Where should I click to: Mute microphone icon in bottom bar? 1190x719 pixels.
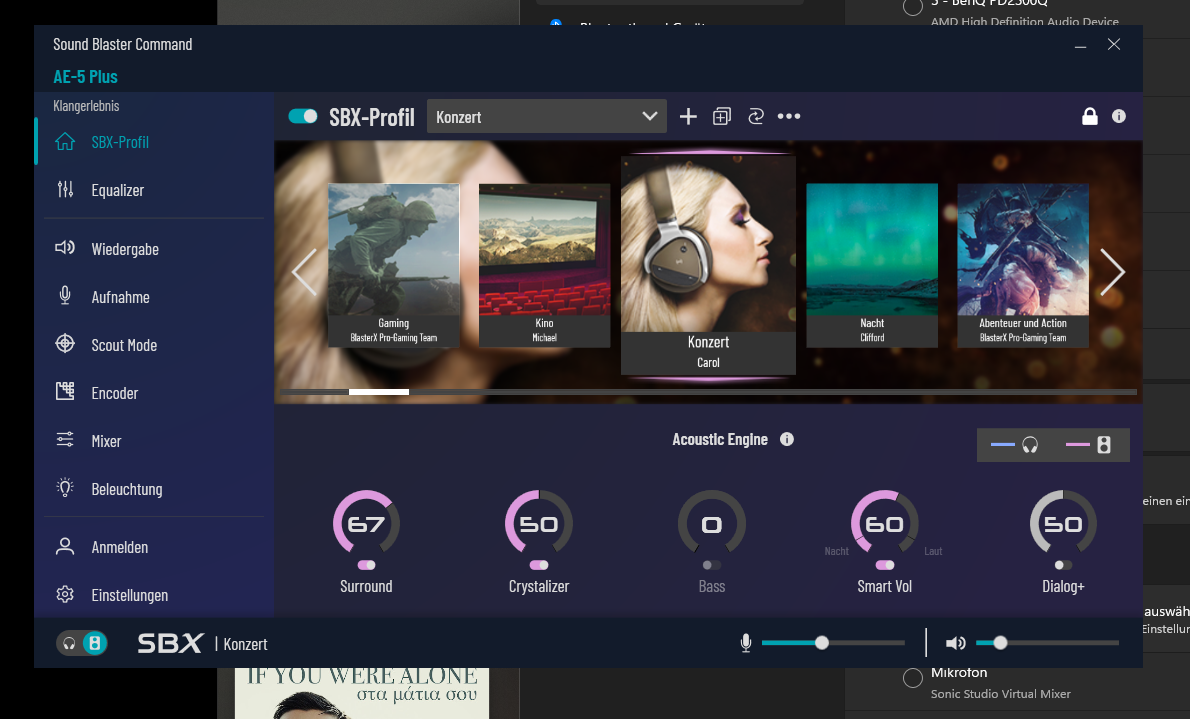(746, 643)
